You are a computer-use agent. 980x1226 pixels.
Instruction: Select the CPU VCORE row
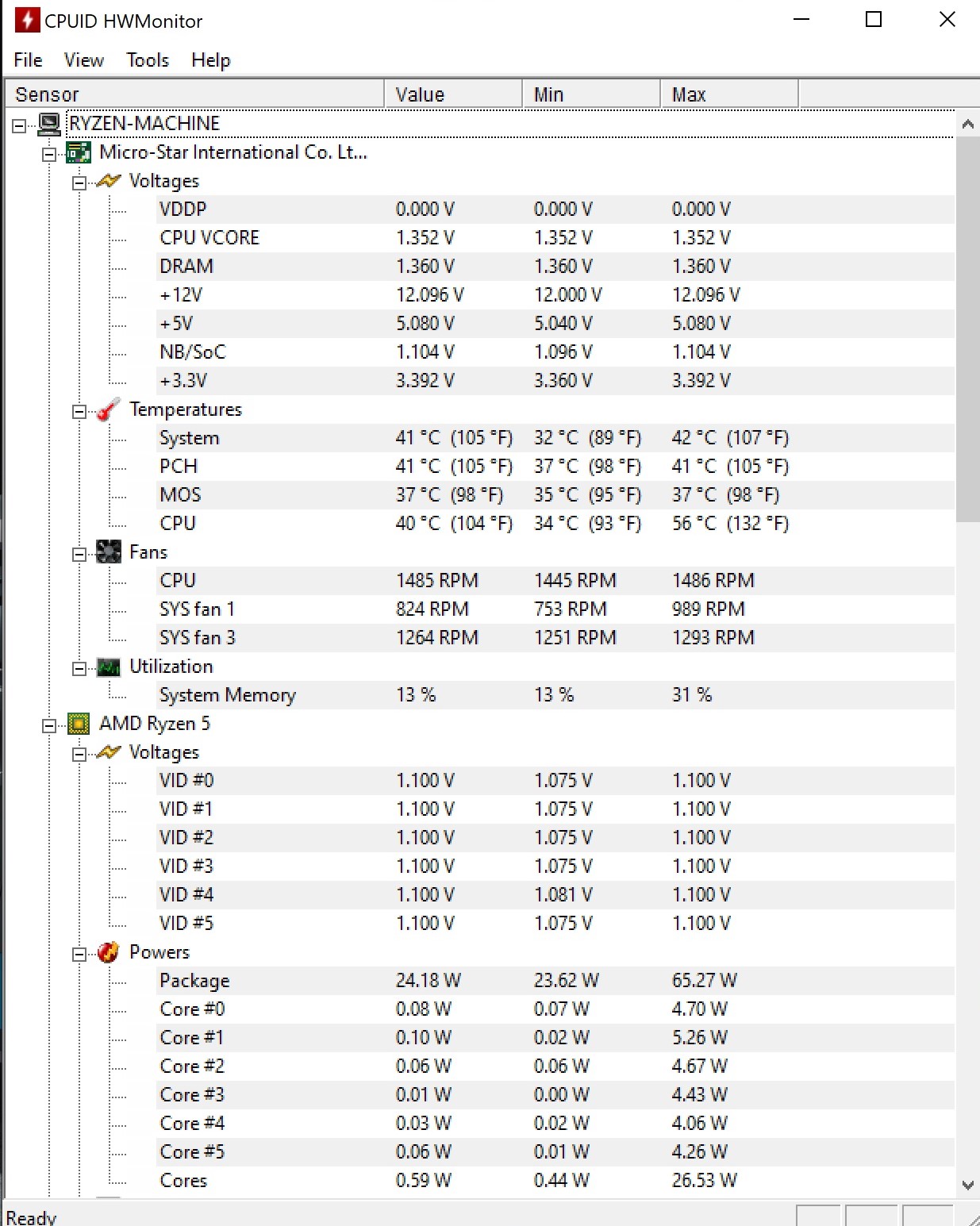tap(555, 238)
